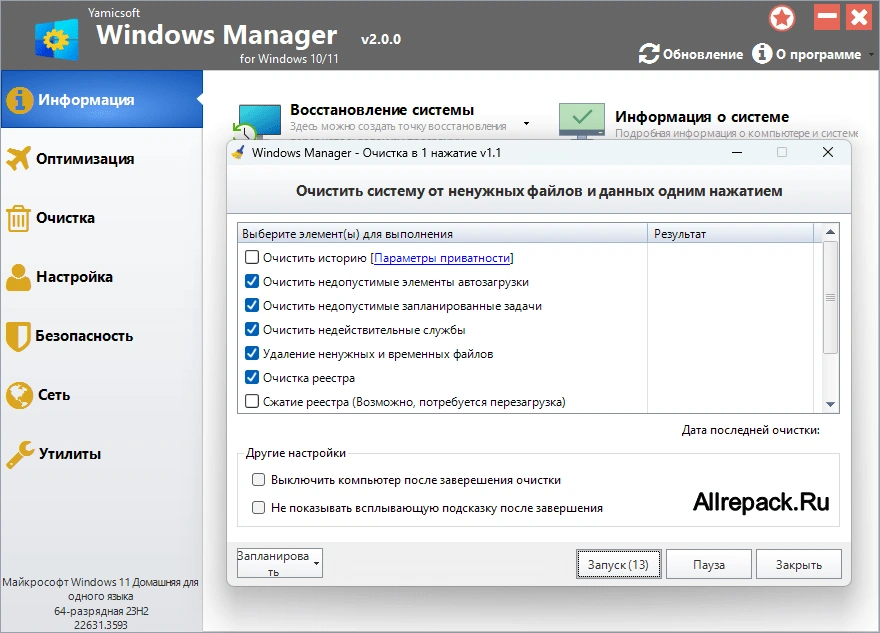Click the Запланировать button label
The height and width of the screenshot is (633, 880).
(x=273, y=563)
